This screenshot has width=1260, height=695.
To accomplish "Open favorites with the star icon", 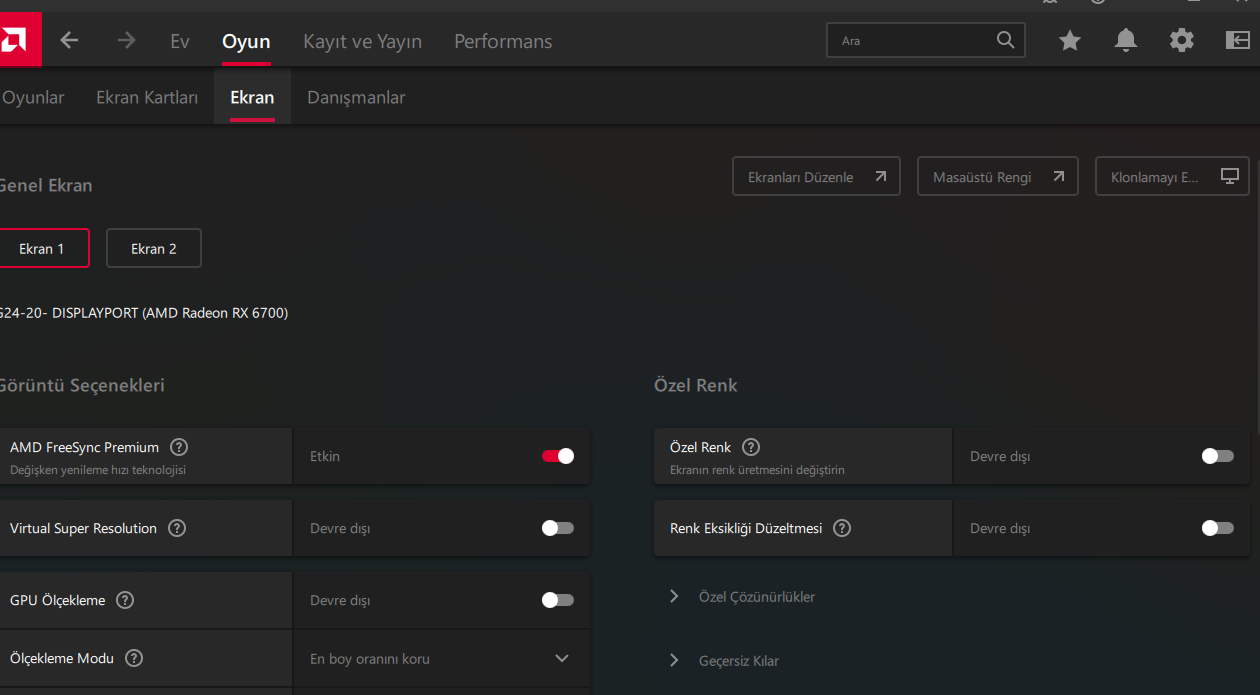I will pyautogui.click(x=1070, y=40).
